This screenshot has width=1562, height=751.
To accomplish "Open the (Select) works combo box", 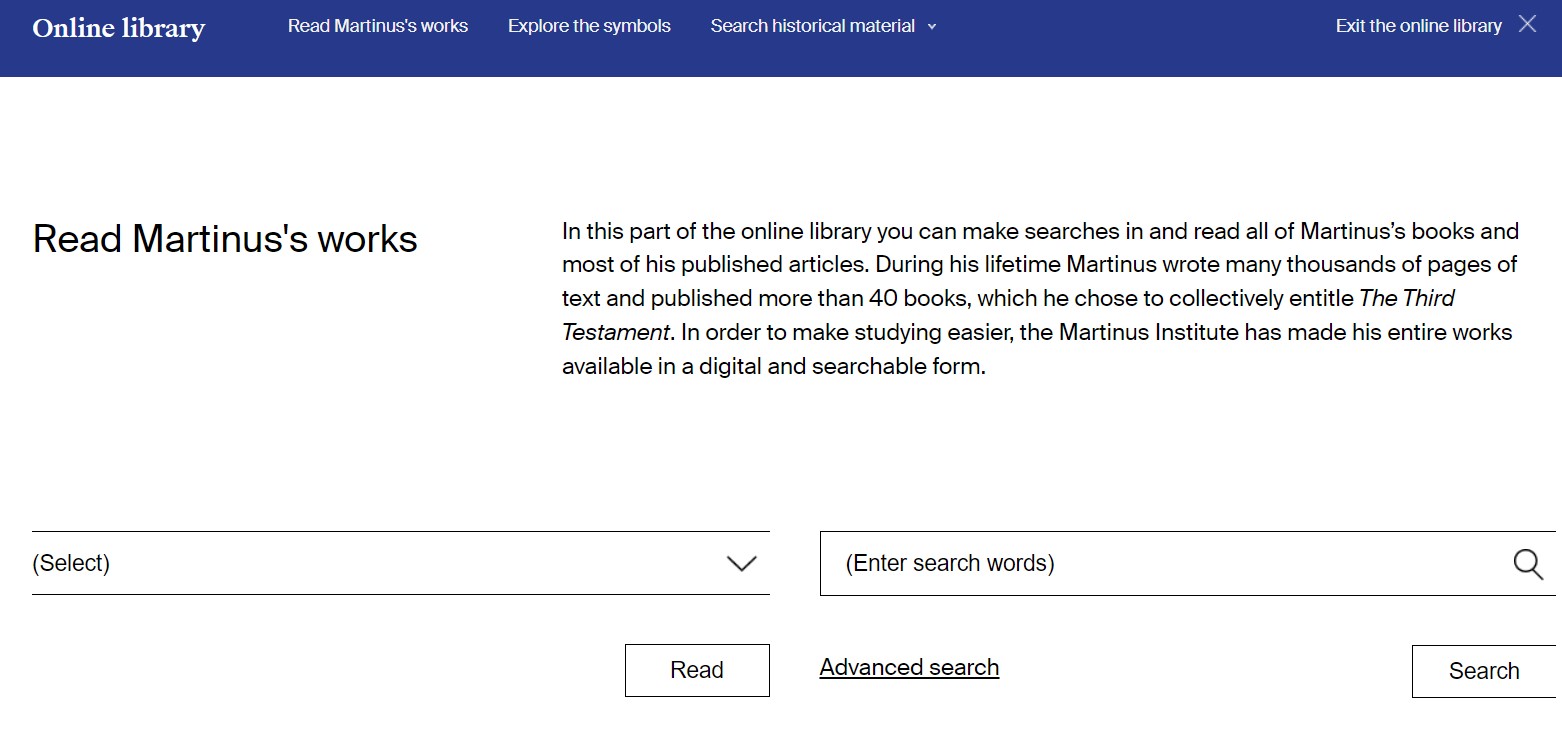I will click(x=380, y=563).
